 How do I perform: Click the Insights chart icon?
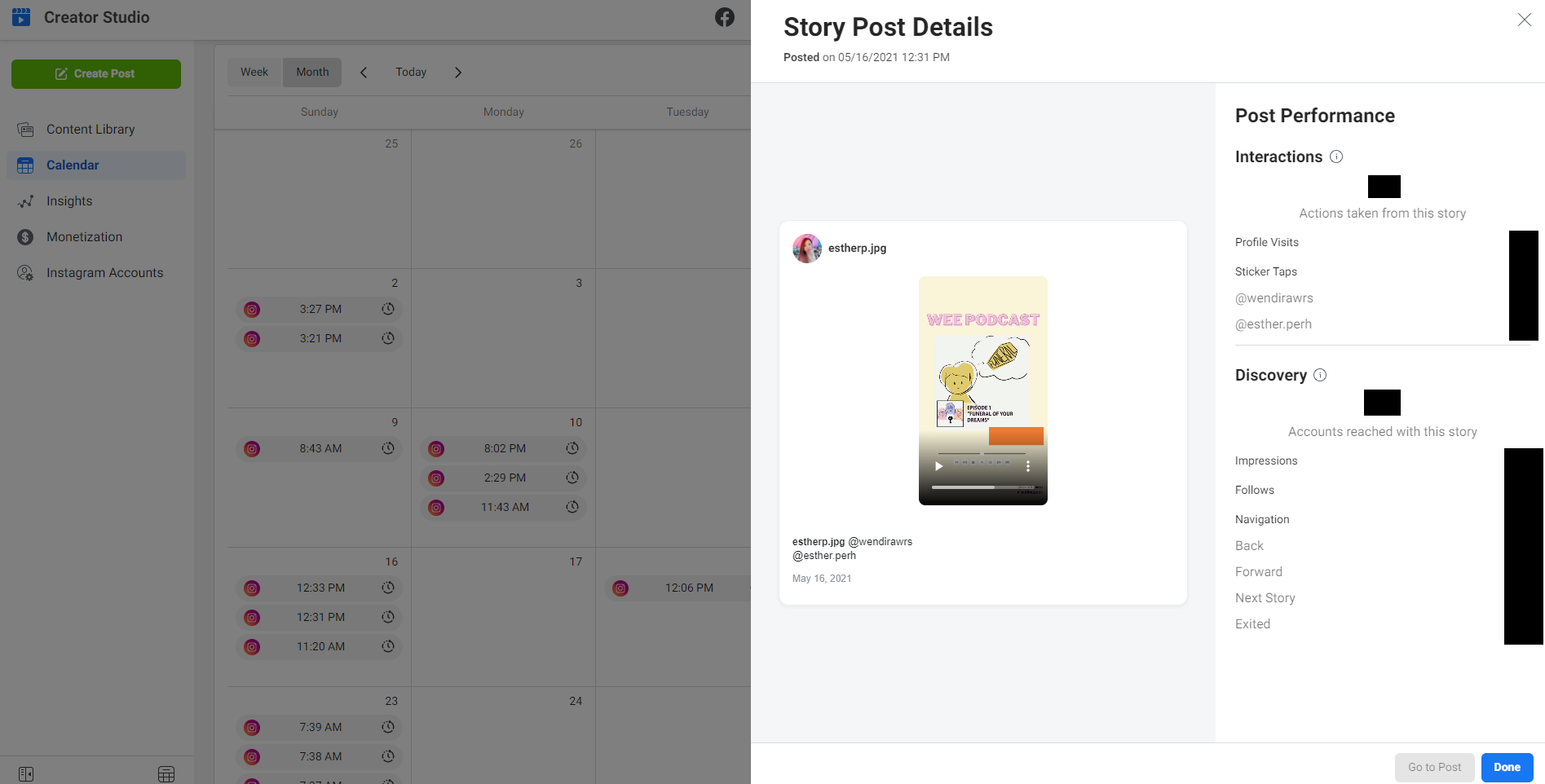[x=26, y=201]
